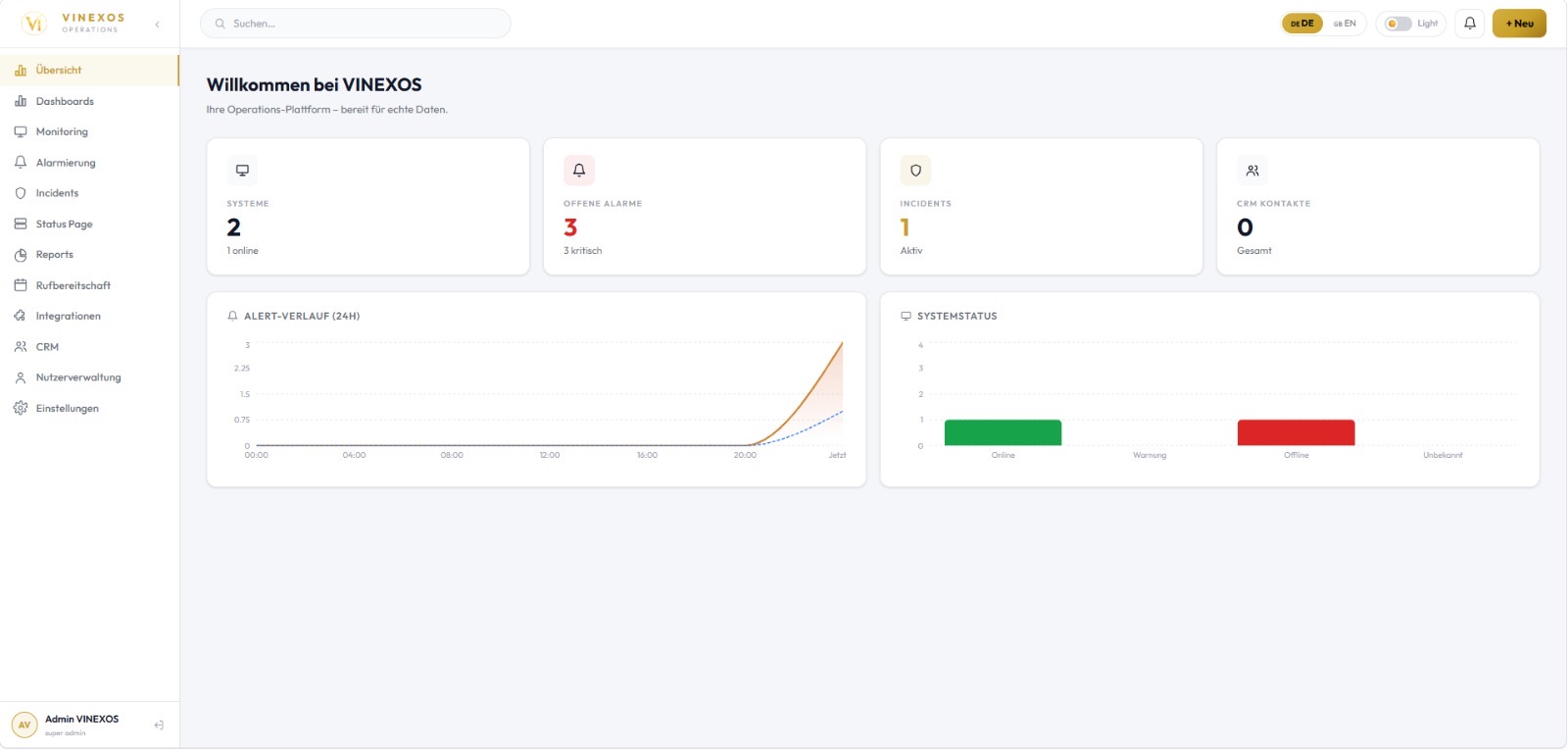Click the red Offline bar
Image resolution: width=1568 pixels, height=751 pixels.
(x=1296, y=432)
